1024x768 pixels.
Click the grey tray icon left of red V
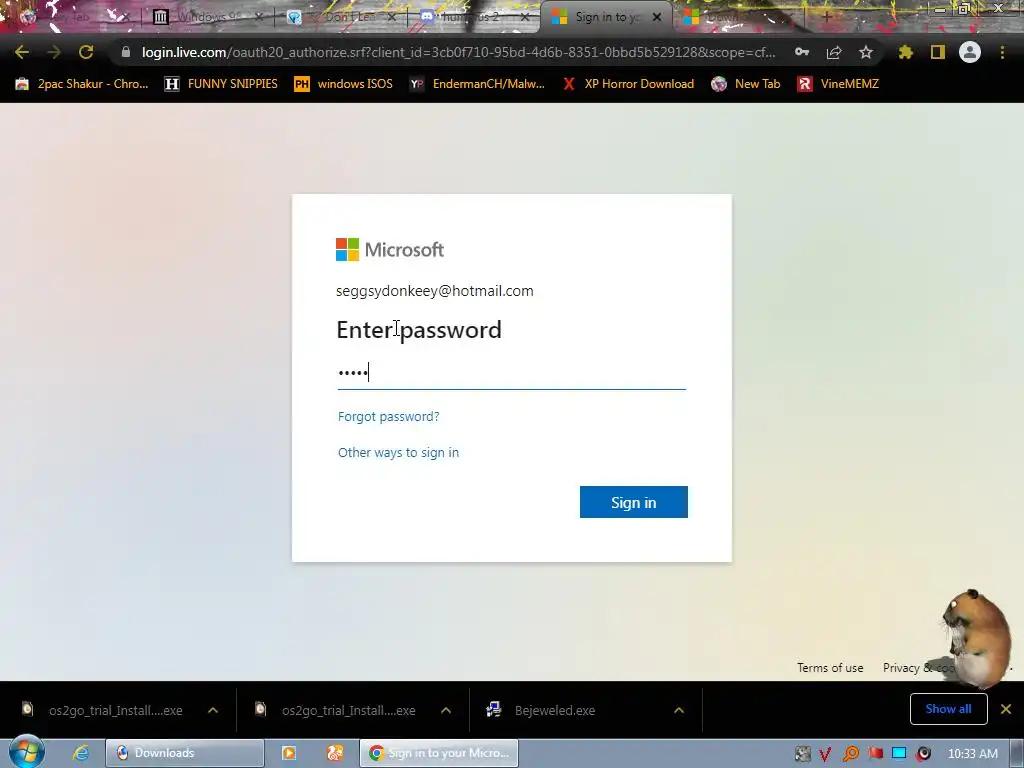pos(803,754)
